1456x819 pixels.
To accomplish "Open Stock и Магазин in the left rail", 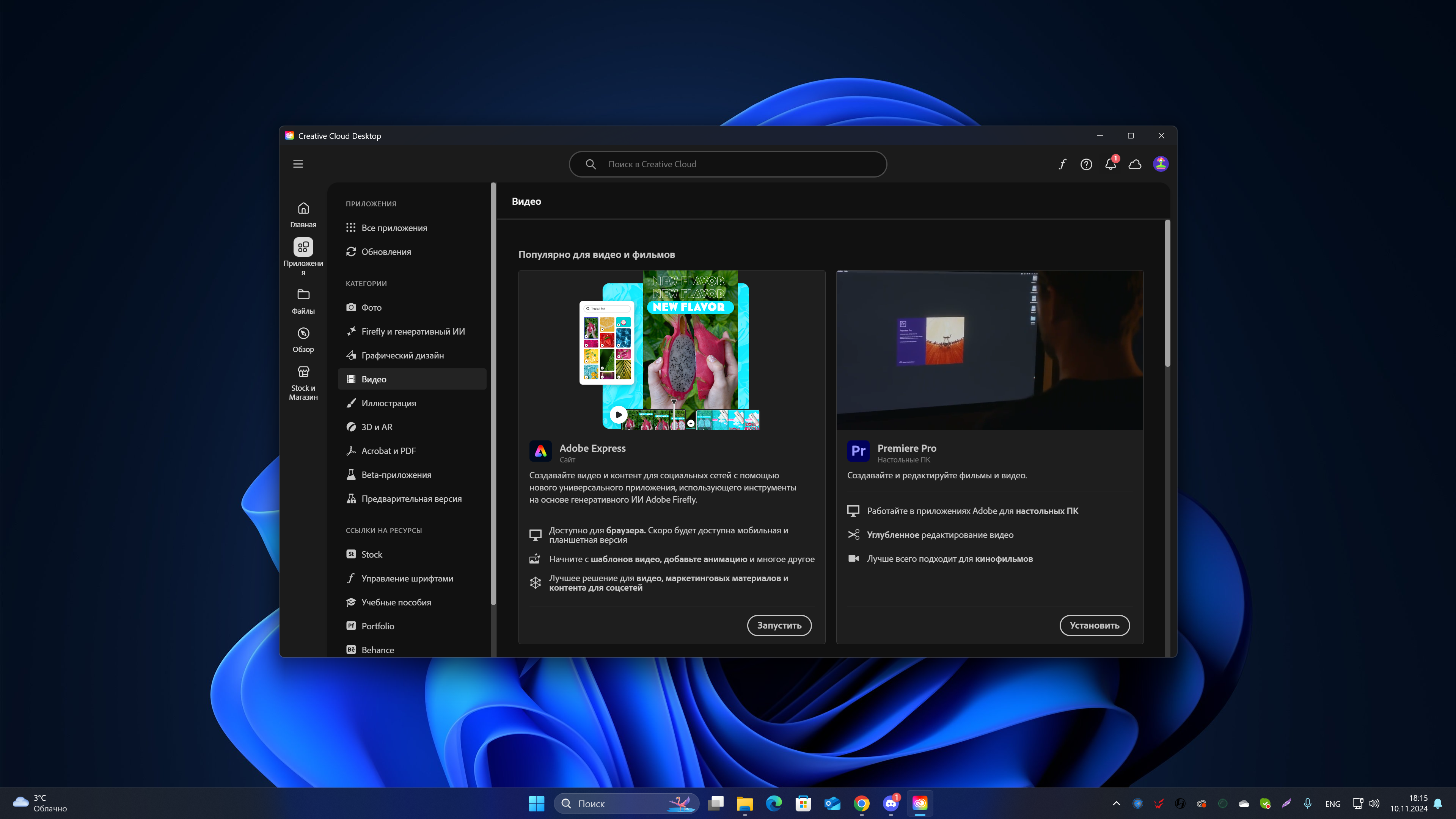I will click(x=303, y=383).
